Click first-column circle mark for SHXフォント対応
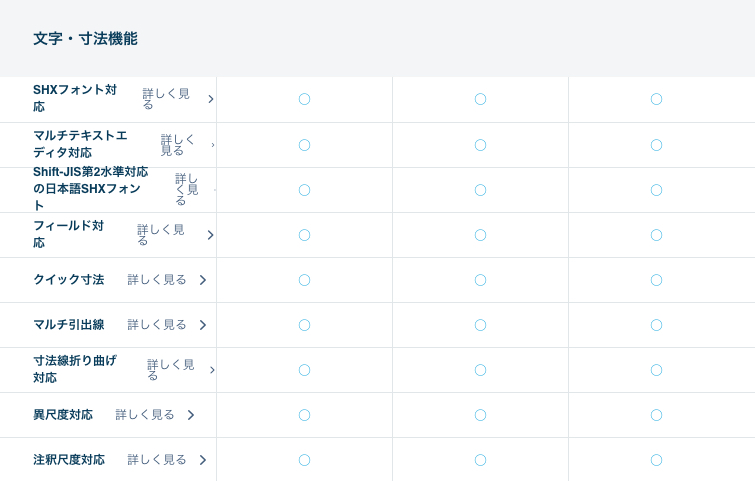This screenshot has height=481, width=755. pyautogui.click(x=304, y=99)
